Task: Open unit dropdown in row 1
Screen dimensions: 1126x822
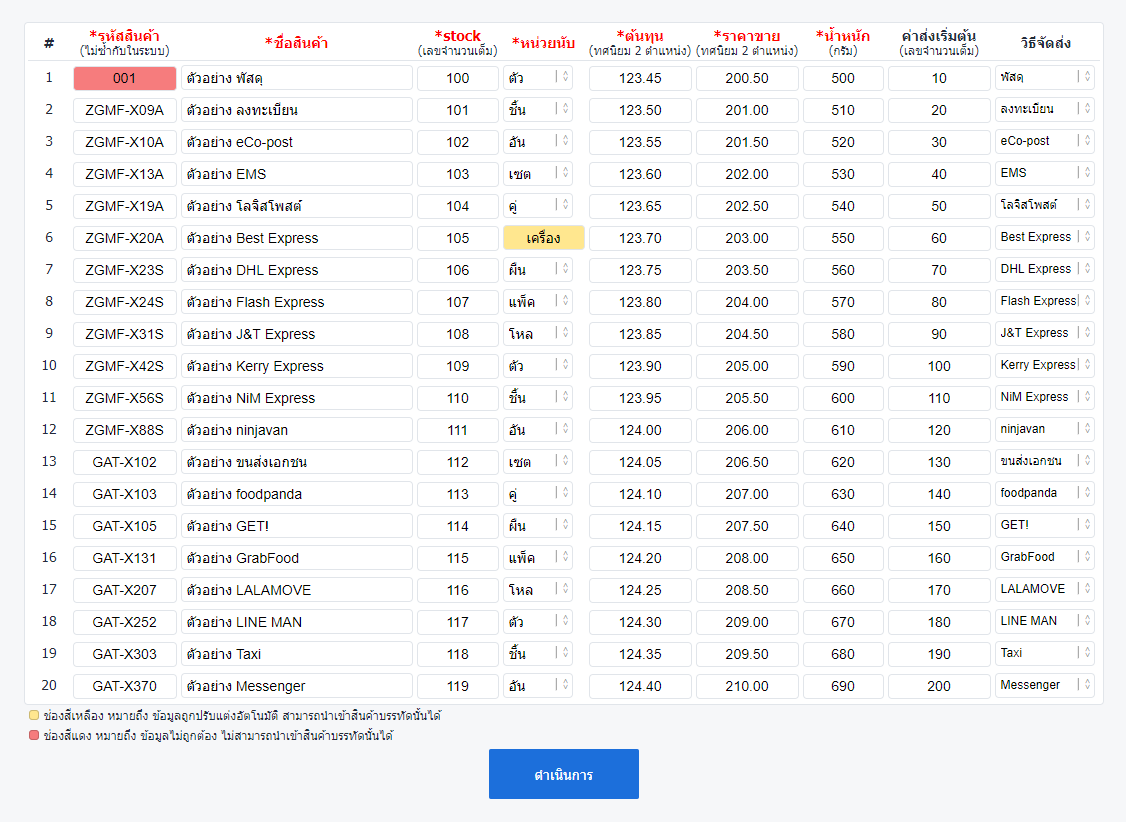Action: (x=537, y=78)
